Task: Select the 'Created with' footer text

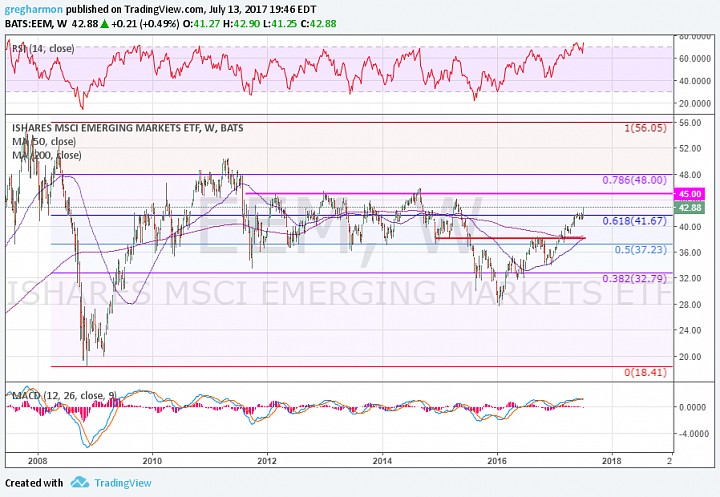Action: [34, 483]
